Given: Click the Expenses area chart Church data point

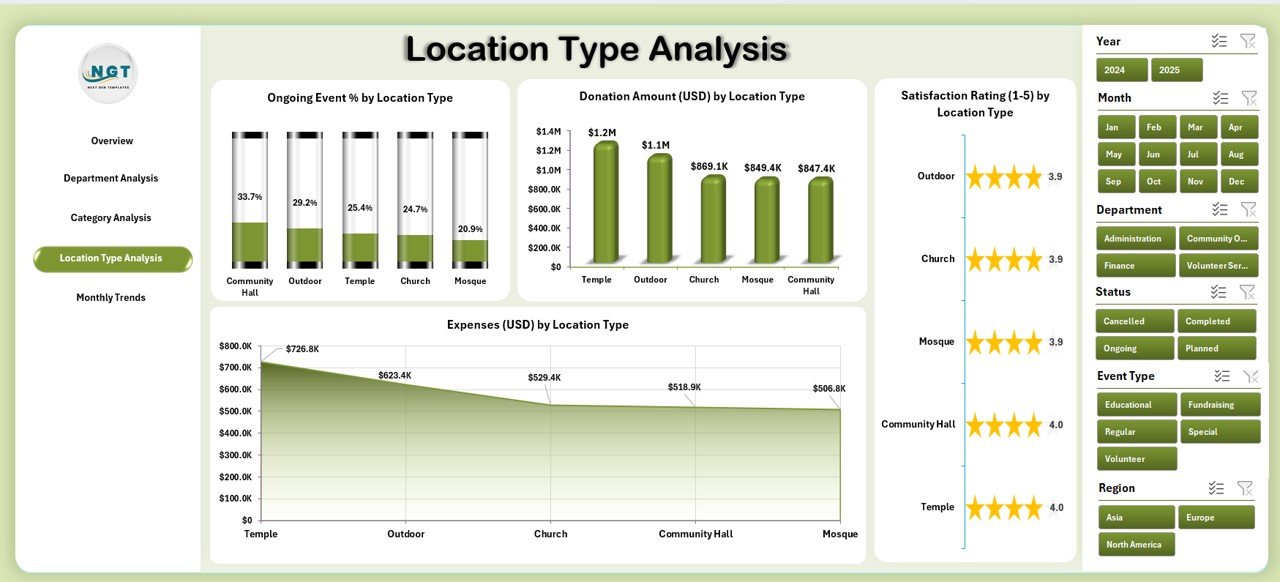Looking at the screenshot, I should 550,404.
